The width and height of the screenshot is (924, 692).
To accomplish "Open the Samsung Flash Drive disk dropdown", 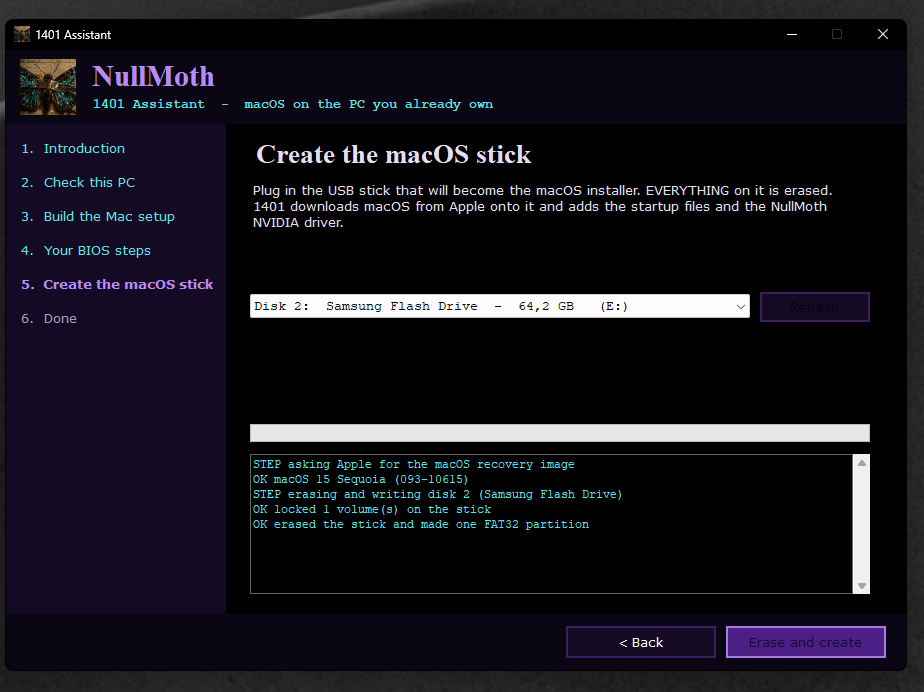I will pos(500,306).
